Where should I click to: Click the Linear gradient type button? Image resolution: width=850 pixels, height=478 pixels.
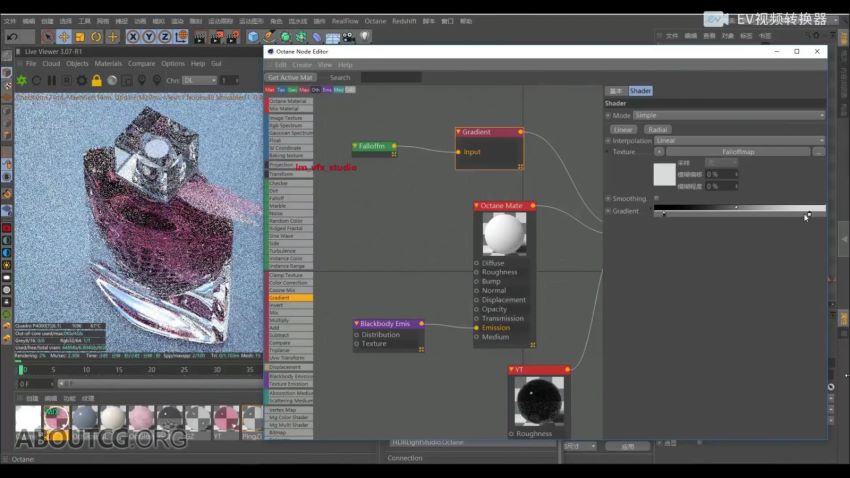click(x=623, y=130)
